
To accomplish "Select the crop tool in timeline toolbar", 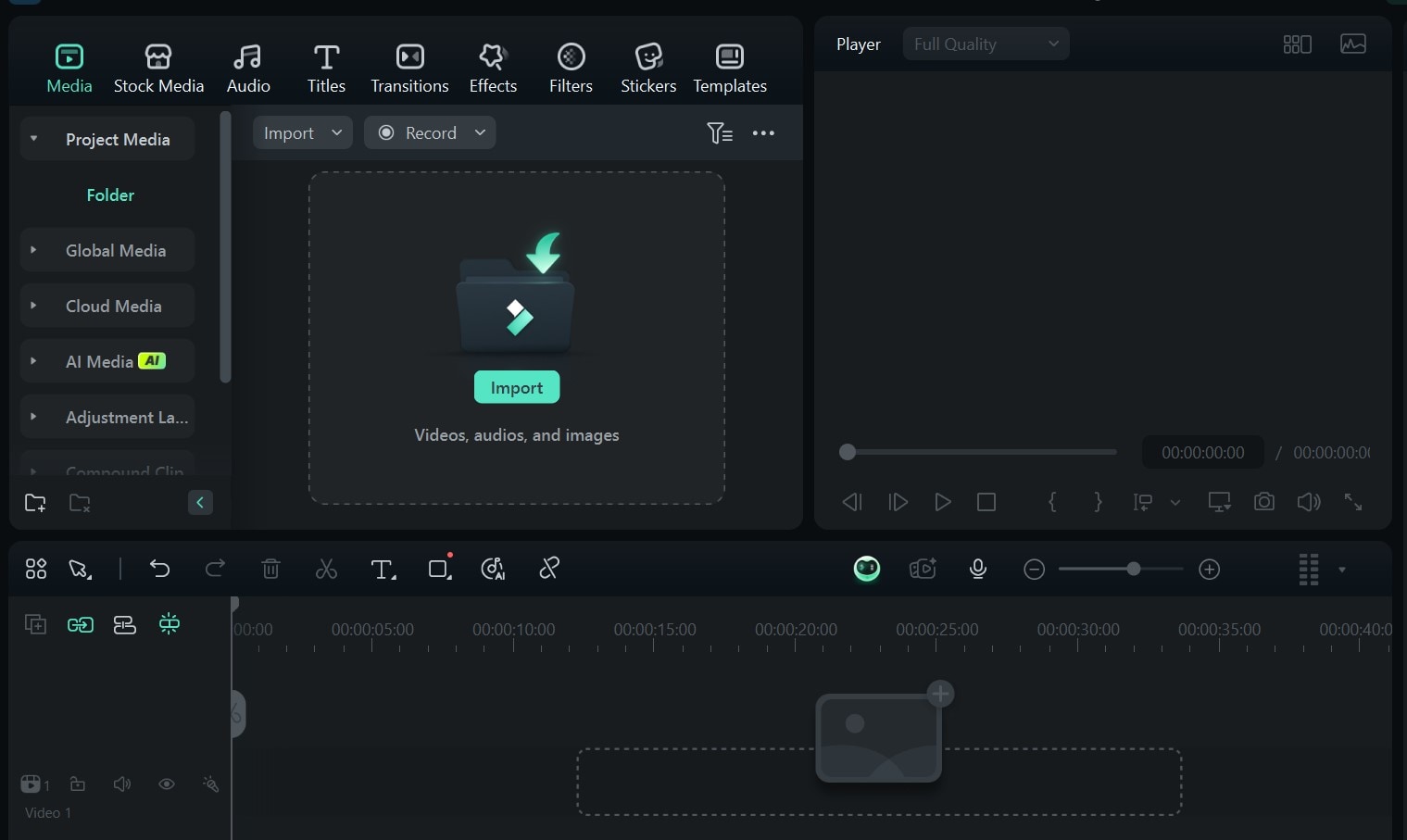I will click(440, 568).
